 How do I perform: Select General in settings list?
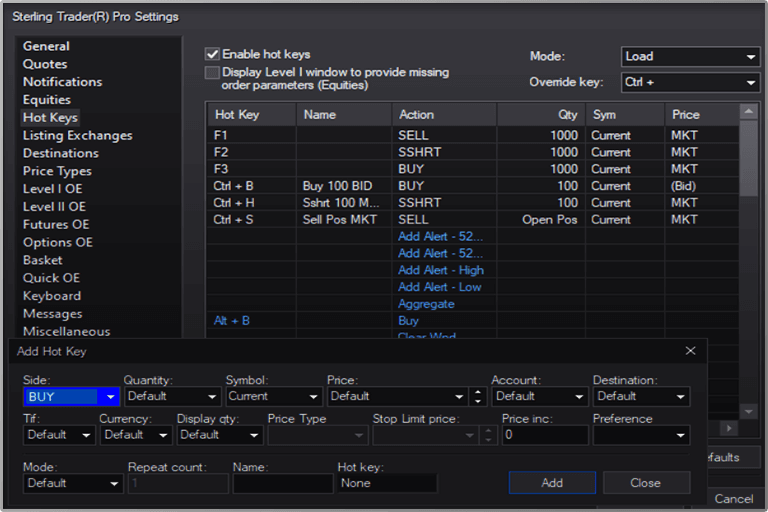[46, 46]
